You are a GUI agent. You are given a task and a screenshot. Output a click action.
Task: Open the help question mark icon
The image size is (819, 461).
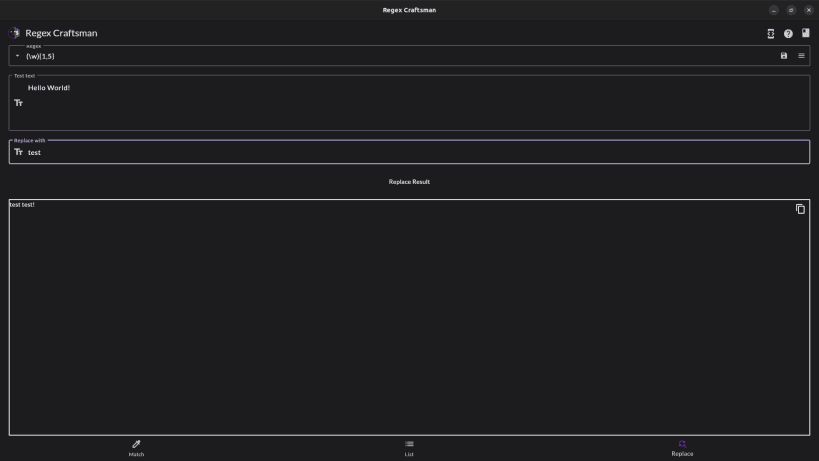(788, 33)
